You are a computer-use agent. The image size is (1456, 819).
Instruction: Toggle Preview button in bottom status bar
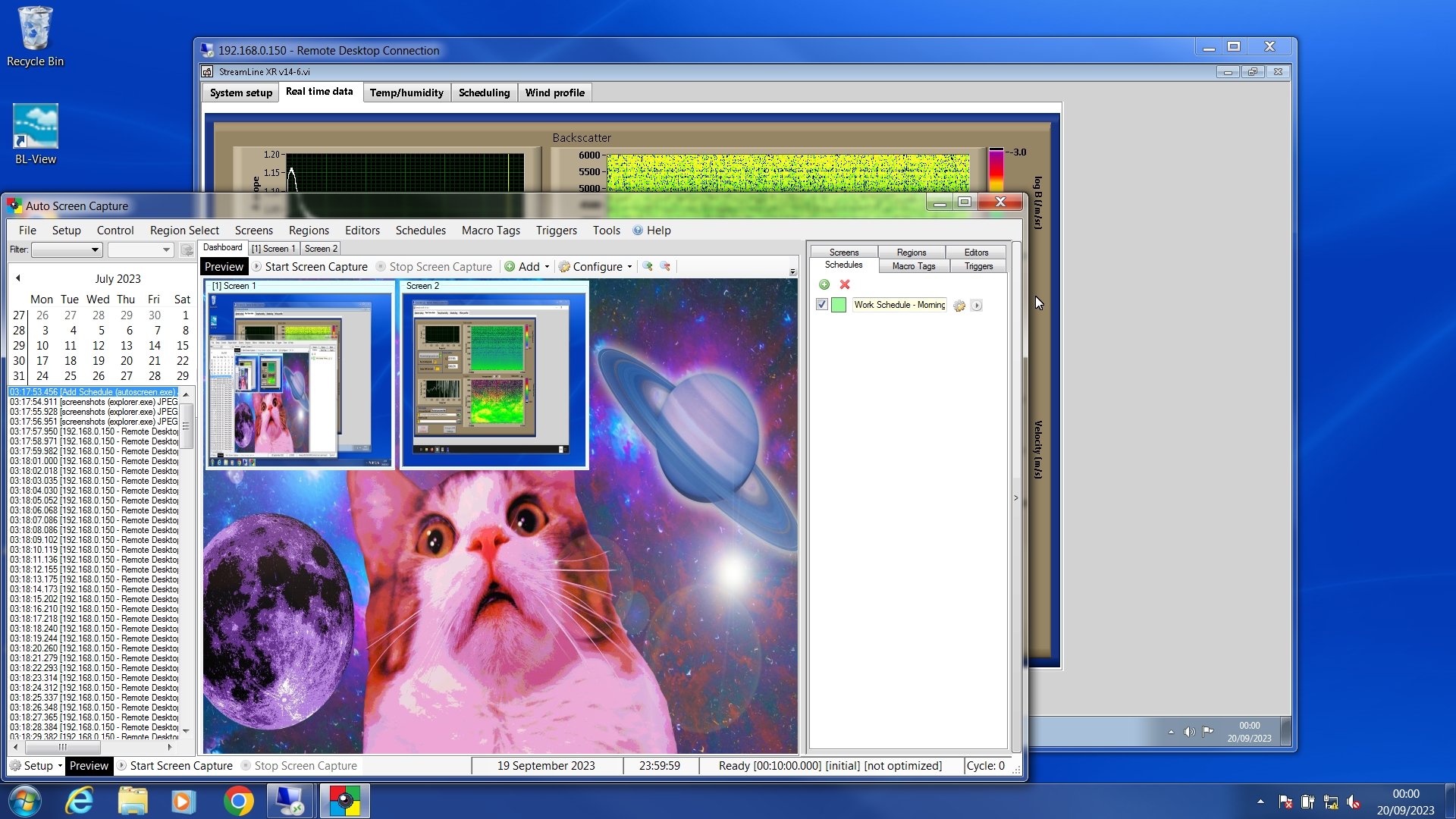coord(89,766)
